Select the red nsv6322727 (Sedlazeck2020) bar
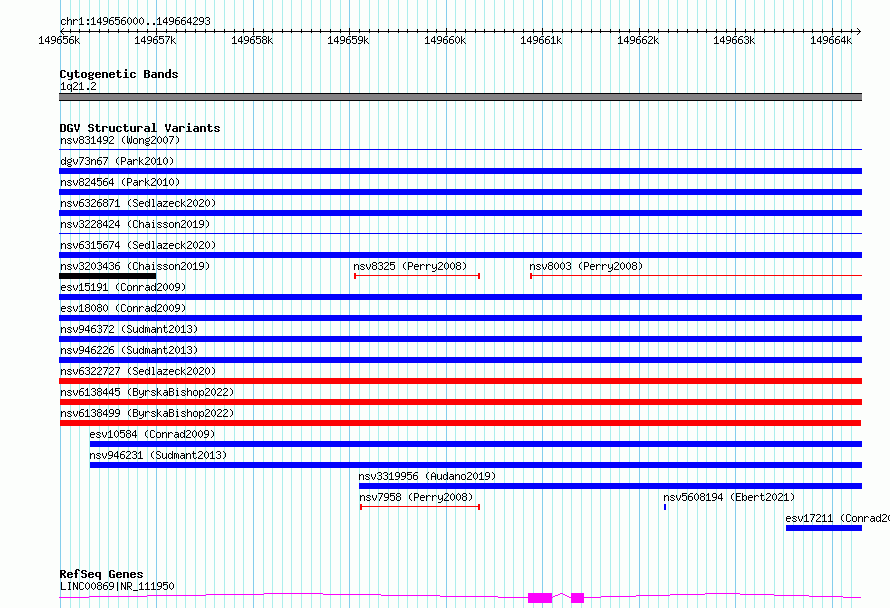 [x=460, y=381]
